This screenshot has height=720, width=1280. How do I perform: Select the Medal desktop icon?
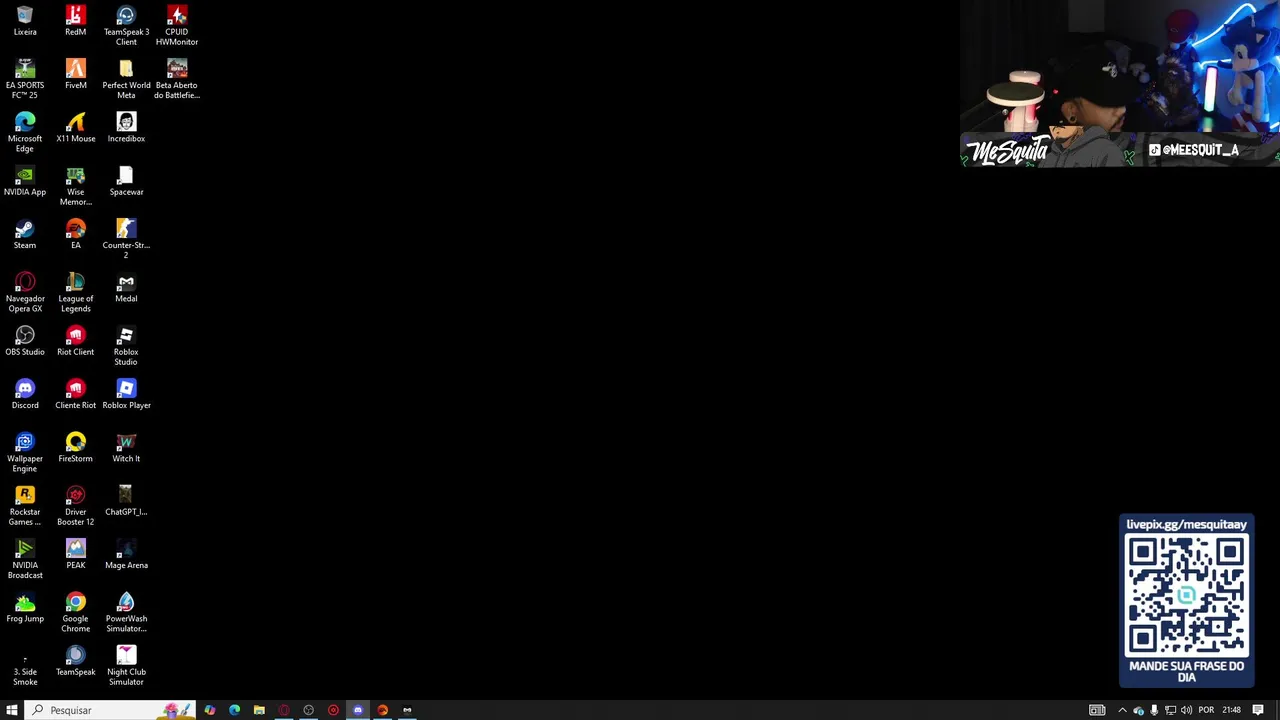(126, 287)
